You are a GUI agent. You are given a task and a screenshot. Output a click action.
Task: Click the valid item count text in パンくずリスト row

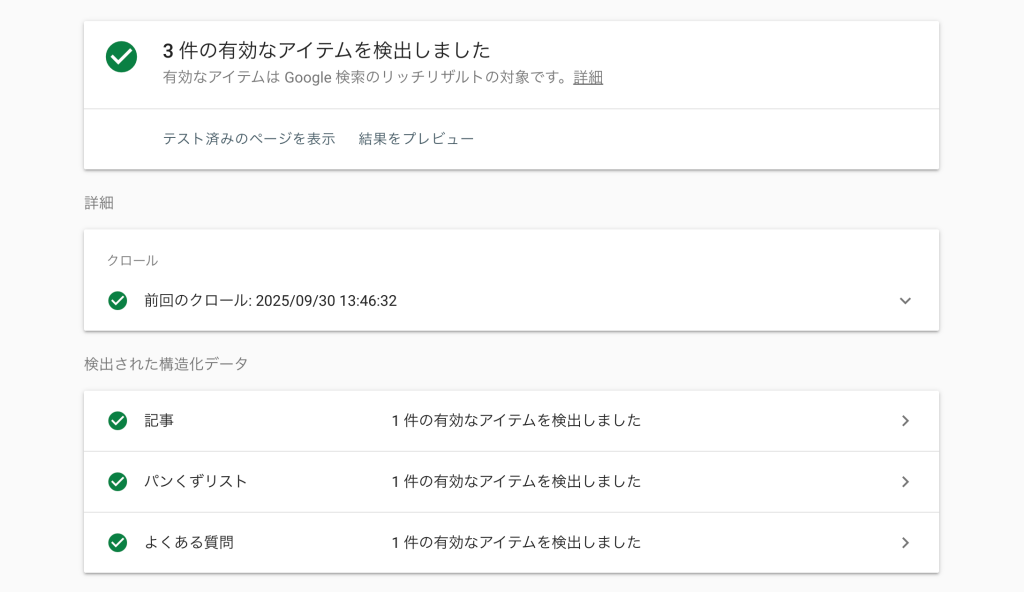point(516,482)
